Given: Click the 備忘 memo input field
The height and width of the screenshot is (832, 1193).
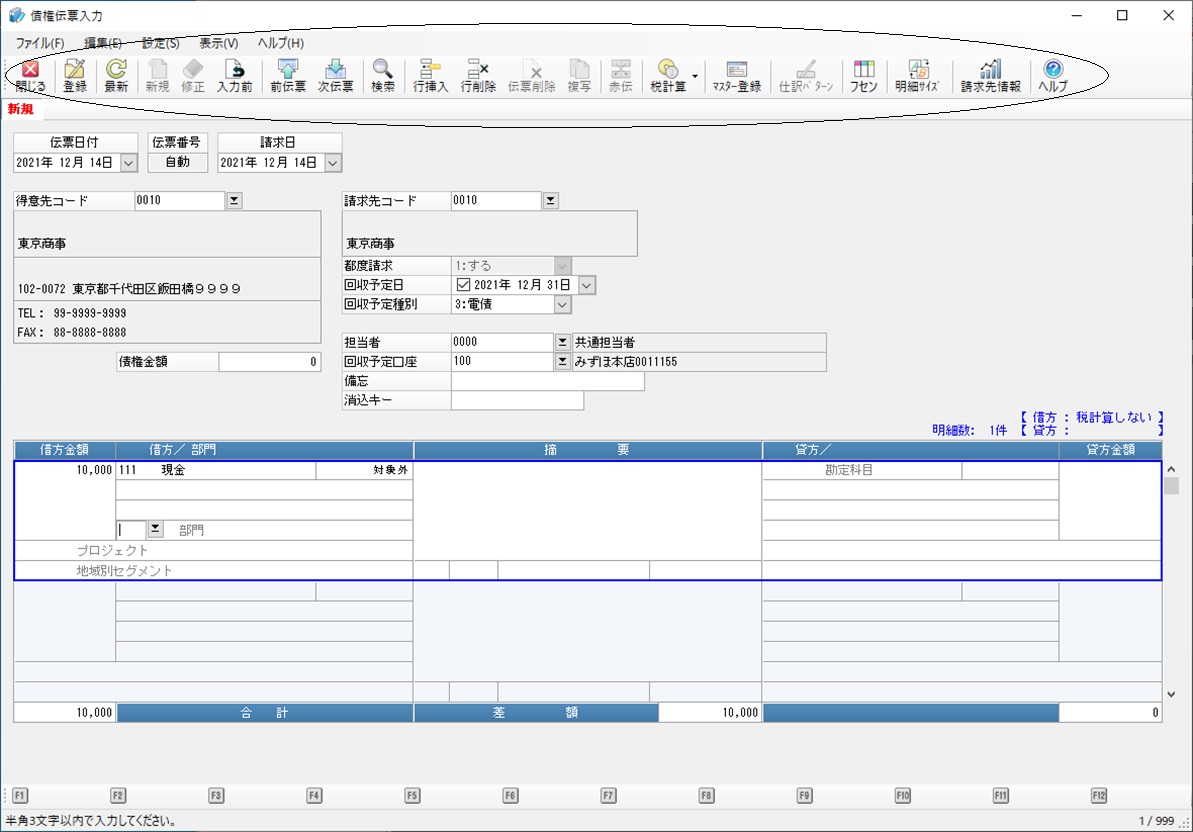Looking at the screenshot, I should tap(547, 382).
